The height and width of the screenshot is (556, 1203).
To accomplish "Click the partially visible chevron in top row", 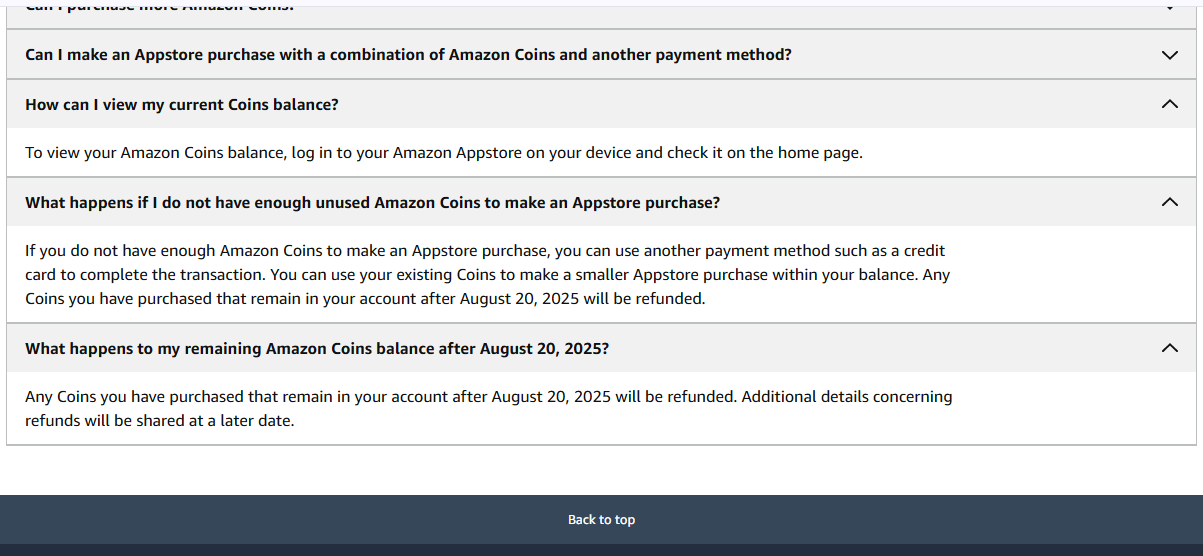I will click(x=1170, y=7).
